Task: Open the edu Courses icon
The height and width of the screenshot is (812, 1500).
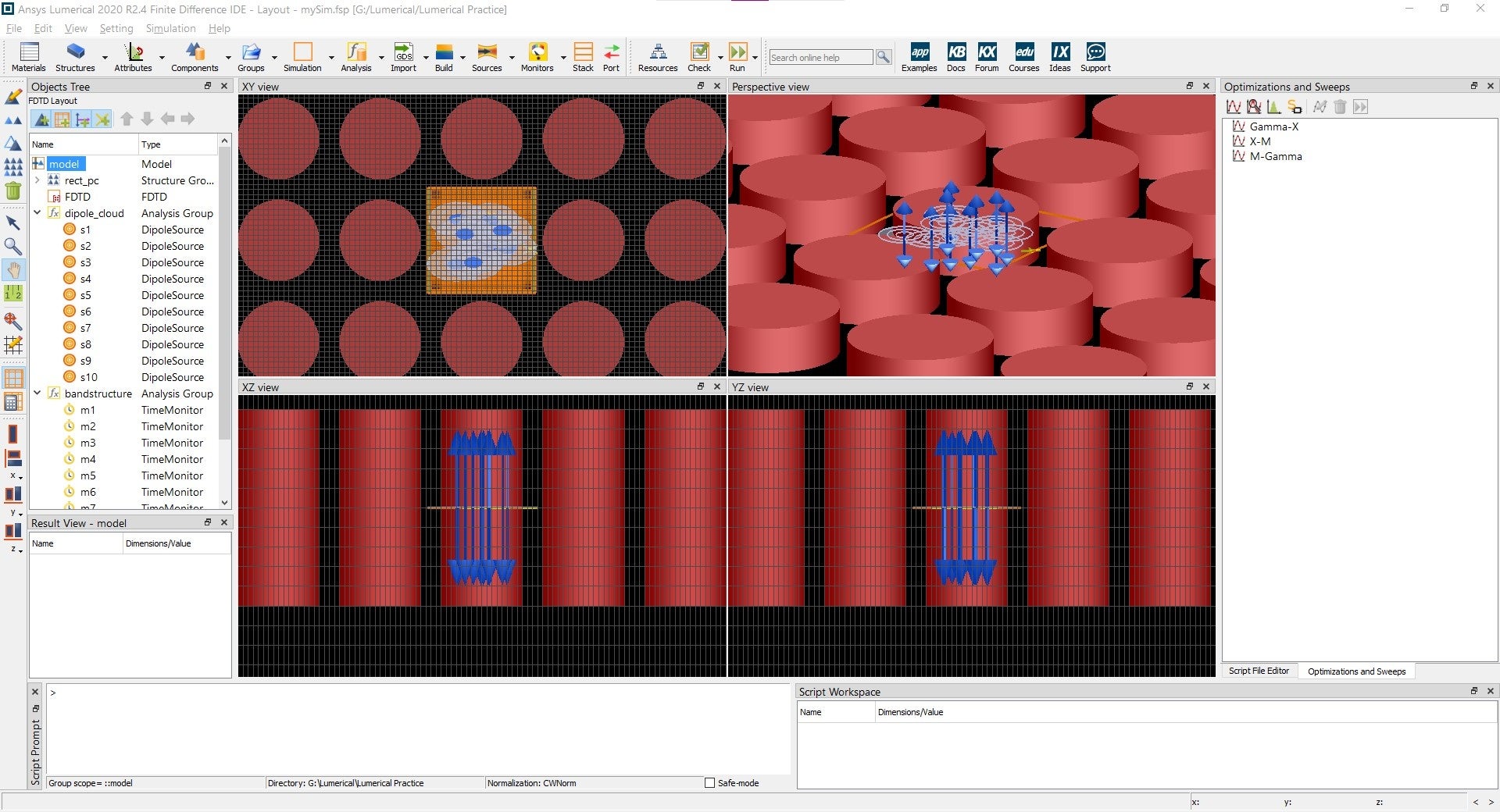Action: coord(1024,52)
